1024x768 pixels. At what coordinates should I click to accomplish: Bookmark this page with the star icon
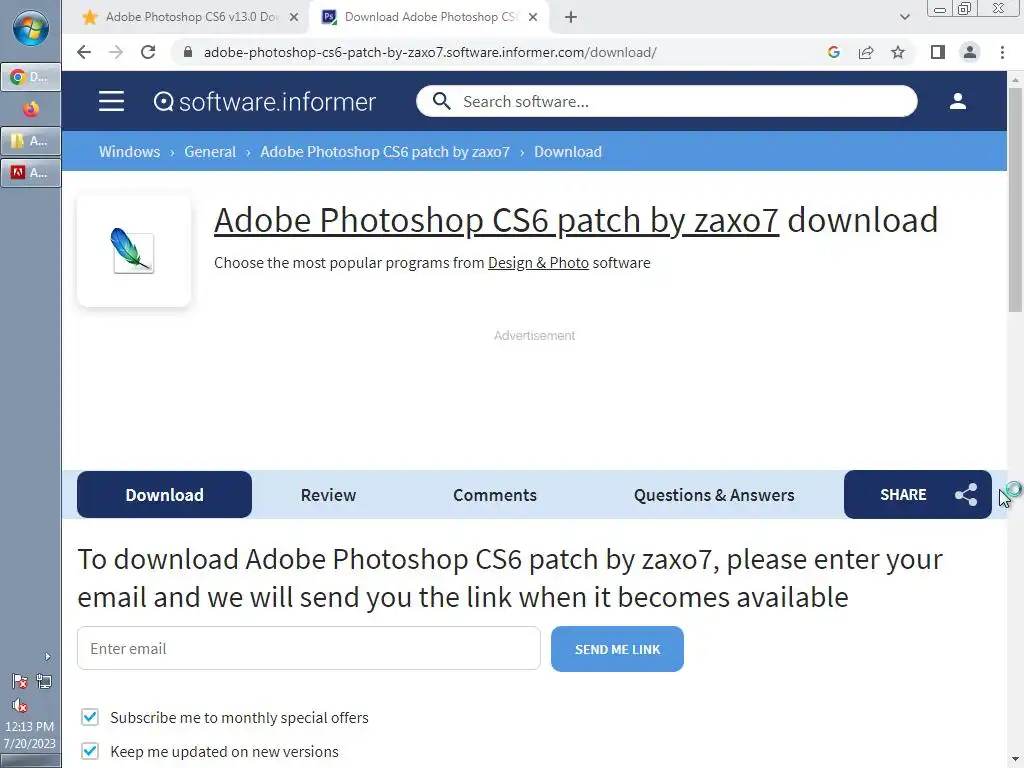898,52
